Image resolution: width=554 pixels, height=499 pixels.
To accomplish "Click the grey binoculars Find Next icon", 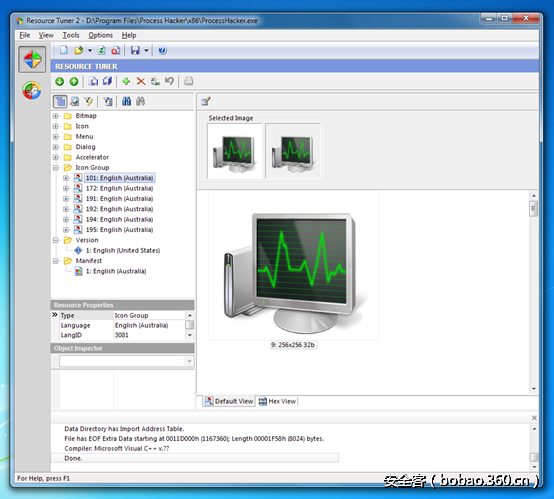I will [141, 102].
